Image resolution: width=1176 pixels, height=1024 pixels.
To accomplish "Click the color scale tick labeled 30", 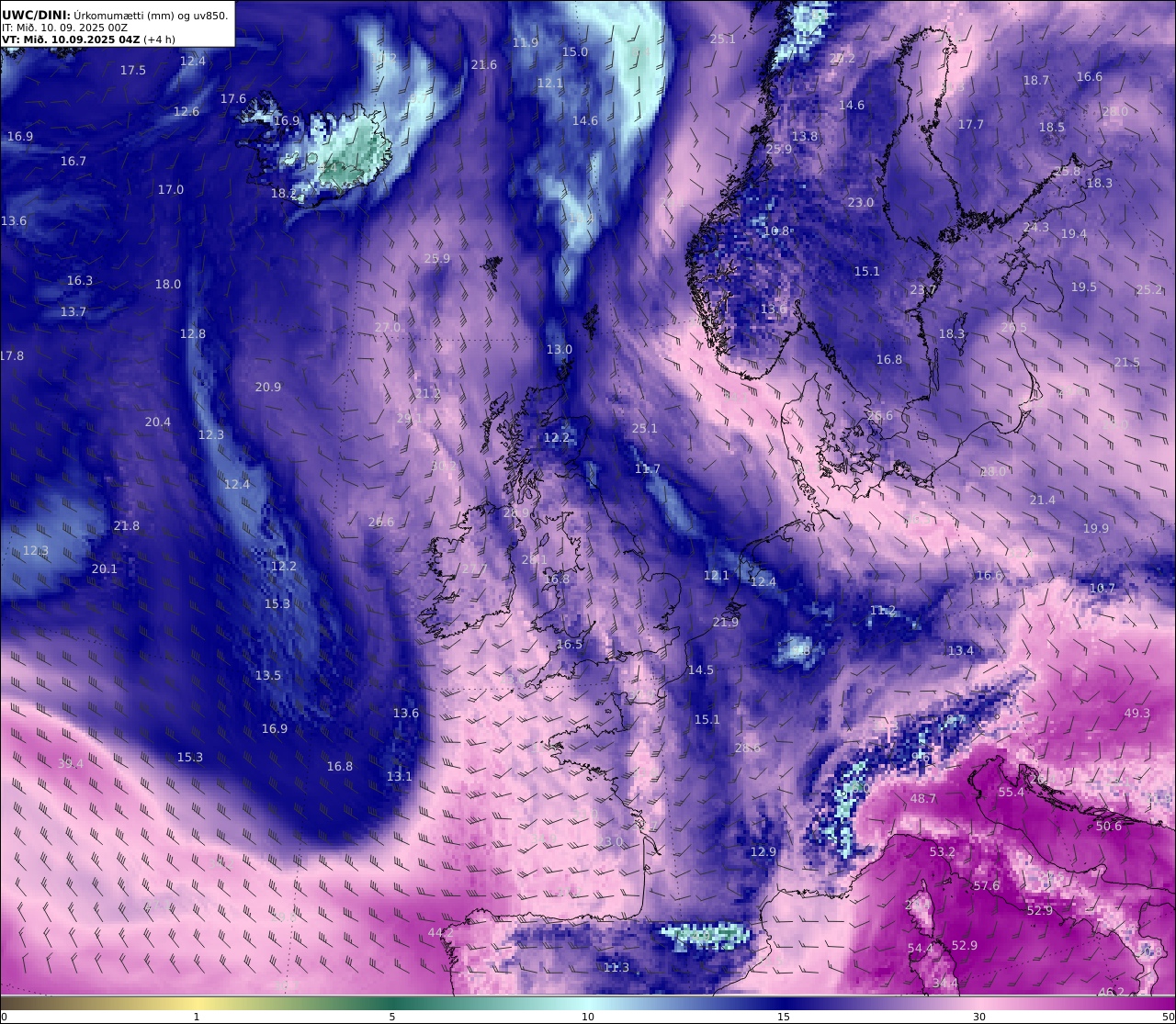I will coord(979,1017).
